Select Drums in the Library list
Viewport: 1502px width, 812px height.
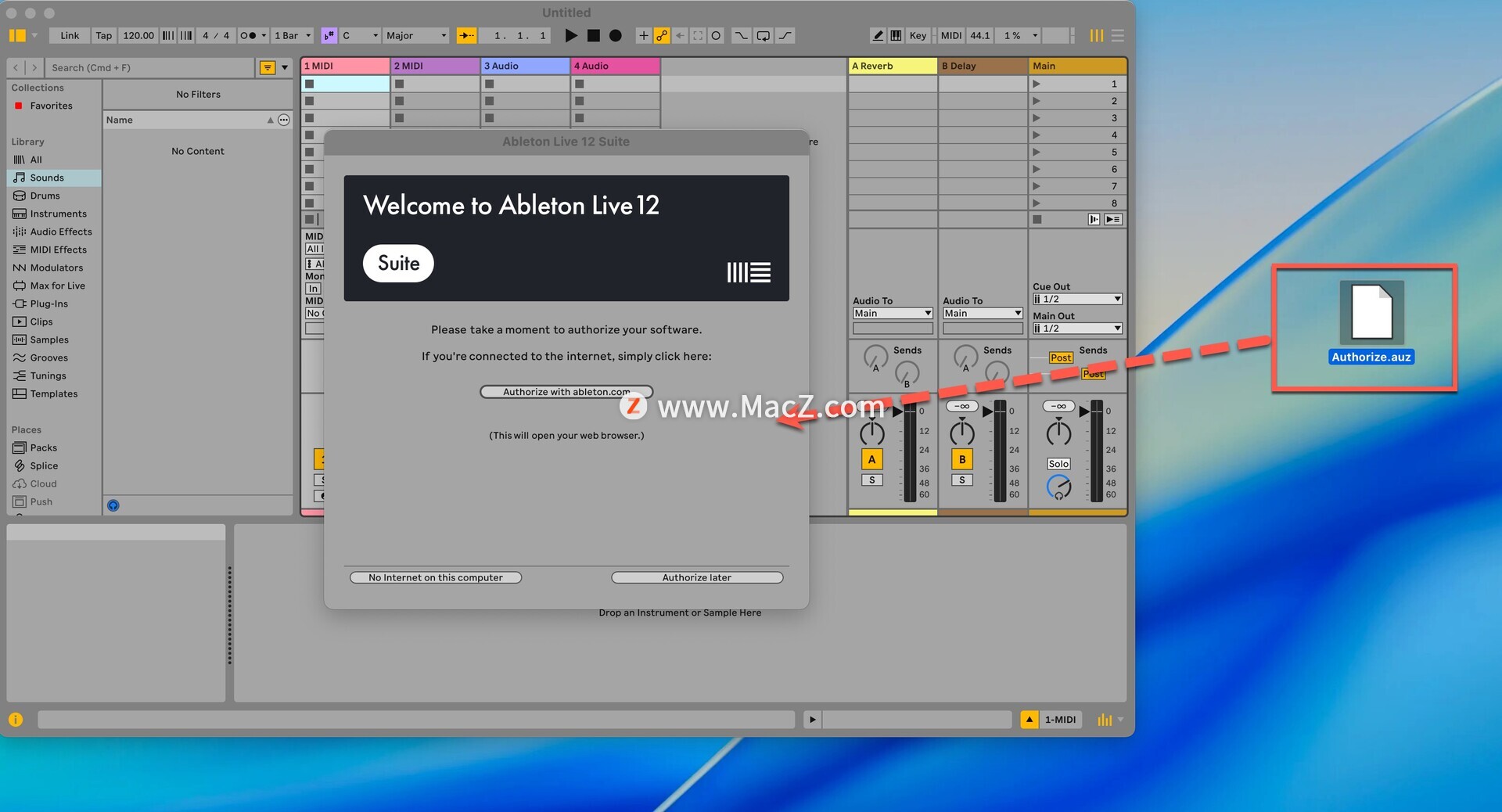tap(45, 196)
